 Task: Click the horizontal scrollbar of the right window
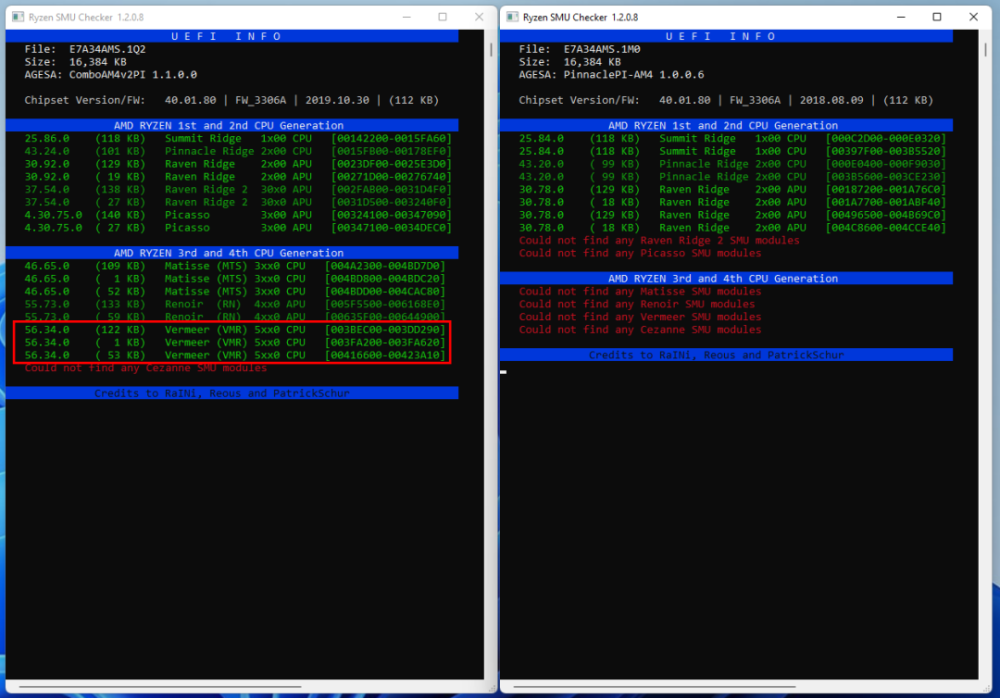(654, 687)
